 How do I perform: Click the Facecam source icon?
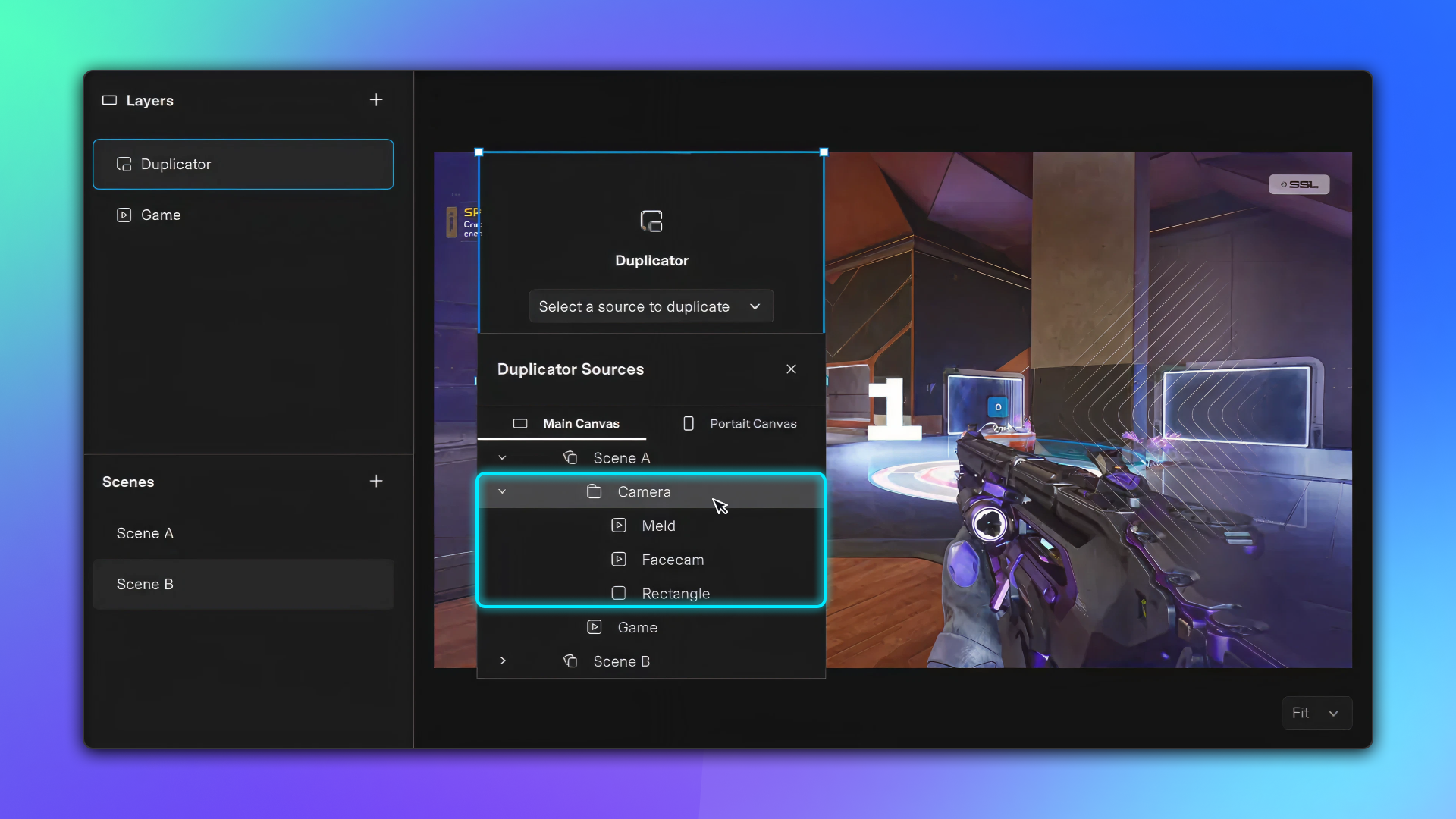click(619, 560)
